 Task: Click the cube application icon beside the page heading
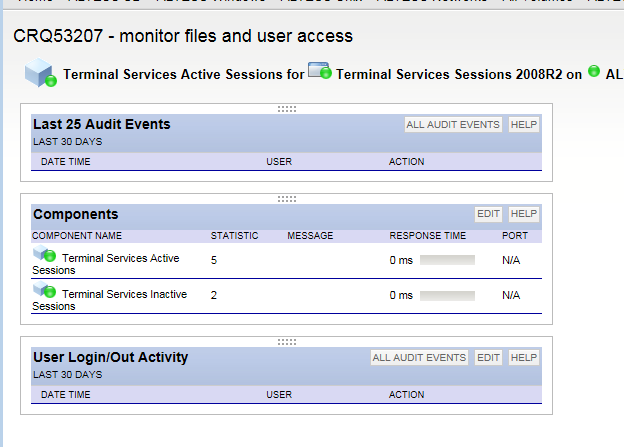(x=40, y=72)
